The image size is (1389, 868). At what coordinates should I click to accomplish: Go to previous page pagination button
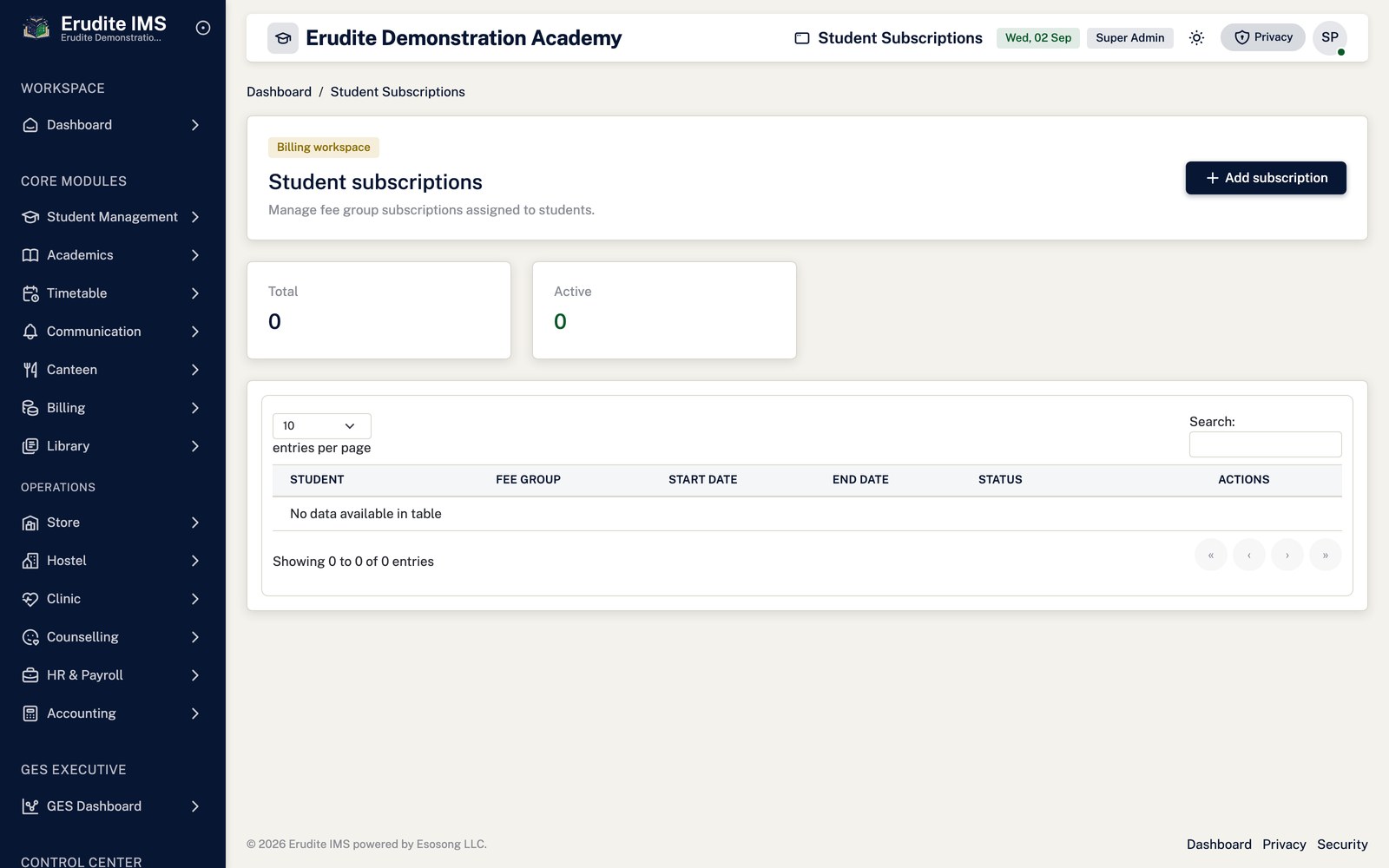(x=1249, y=555)
